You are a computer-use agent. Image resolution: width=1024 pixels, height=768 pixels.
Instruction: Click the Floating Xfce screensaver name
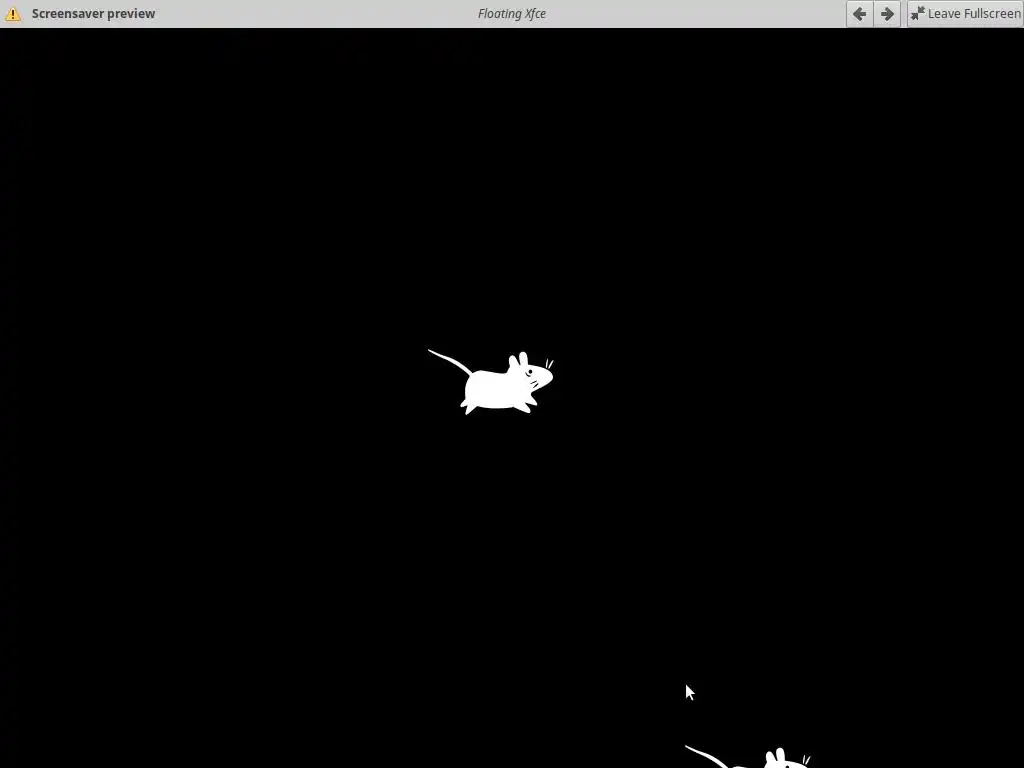click(512, 14)
